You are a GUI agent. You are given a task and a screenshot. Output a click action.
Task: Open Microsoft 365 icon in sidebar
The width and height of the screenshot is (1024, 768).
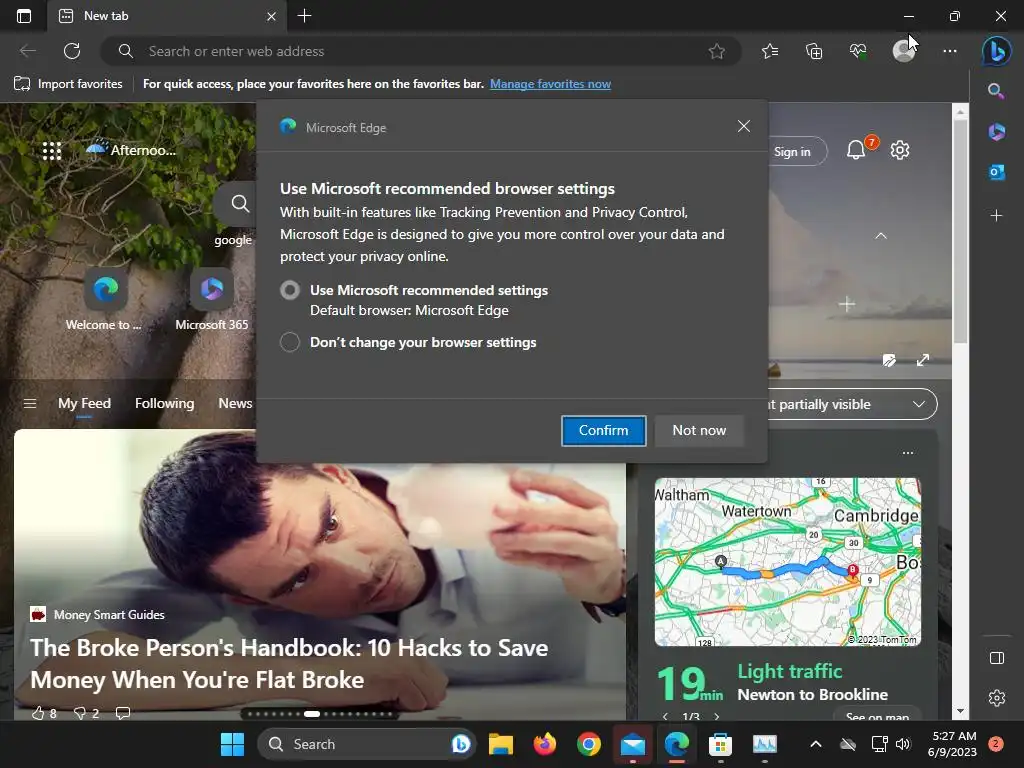point(996,131)
